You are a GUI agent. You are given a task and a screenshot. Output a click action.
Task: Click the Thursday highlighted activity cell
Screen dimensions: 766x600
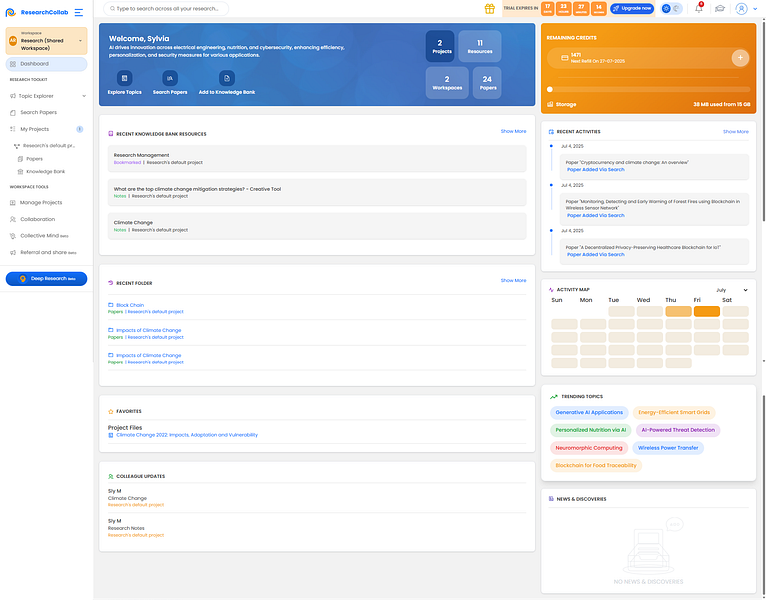tap(678, 311)
